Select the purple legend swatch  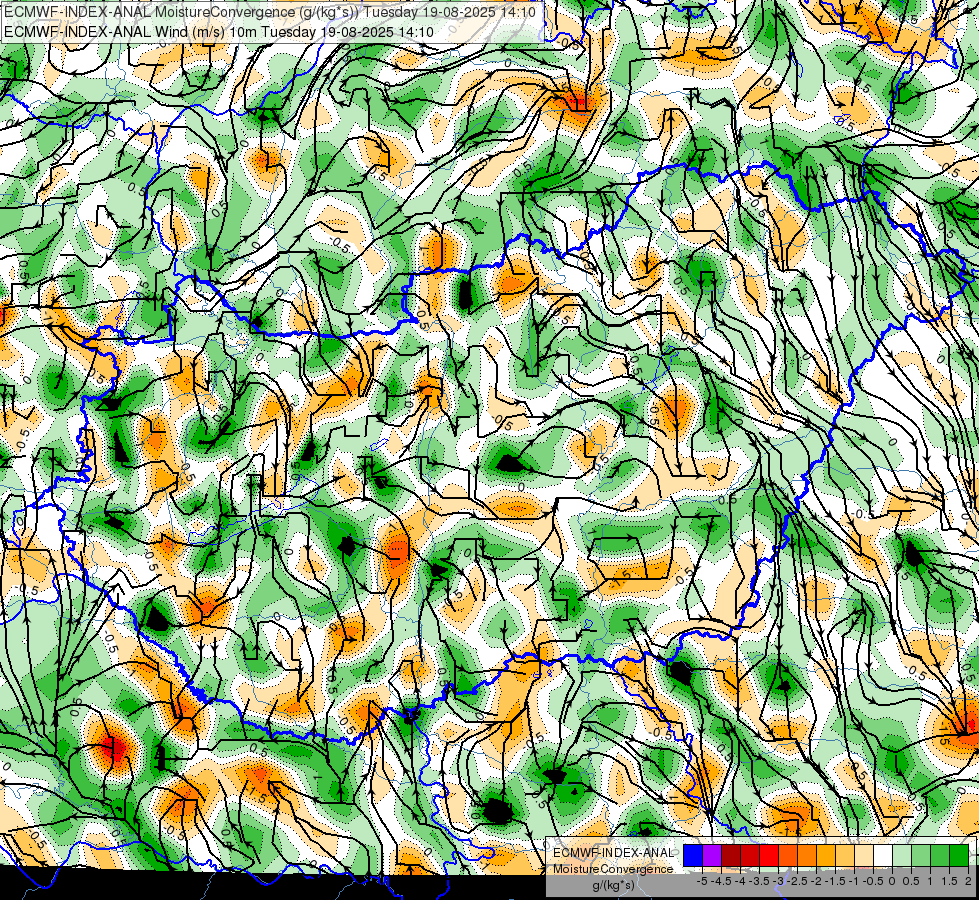712,855
